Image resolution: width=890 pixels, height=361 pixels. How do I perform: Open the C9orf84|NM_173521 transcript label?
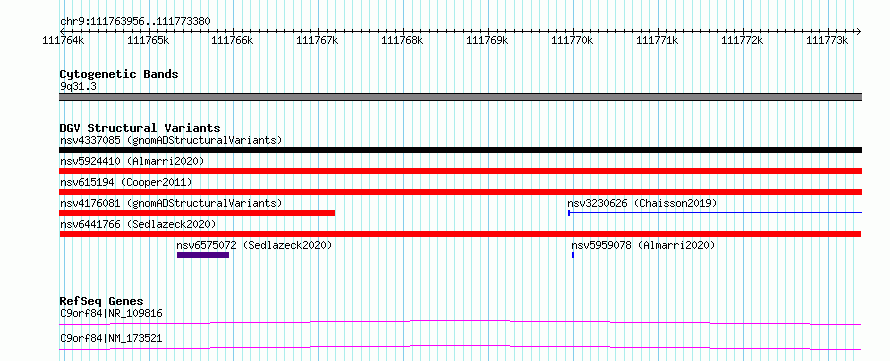111,338
